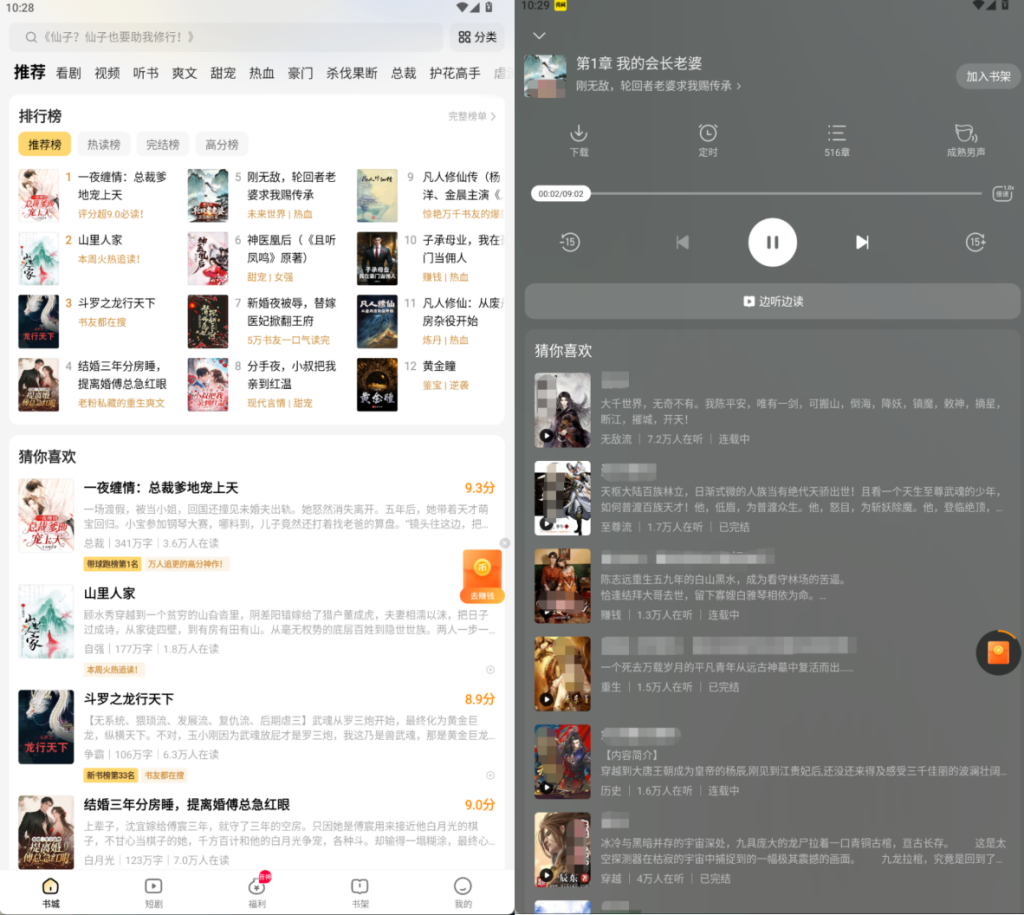1024x915 pixels.
Task: Rewind 15 seconds in audio player
Action: (570, 242)
